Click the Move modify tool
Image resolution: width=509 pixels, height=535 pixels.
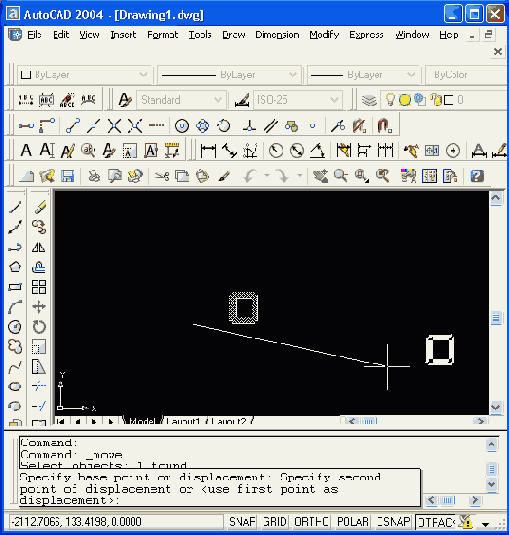click(39, 307)
